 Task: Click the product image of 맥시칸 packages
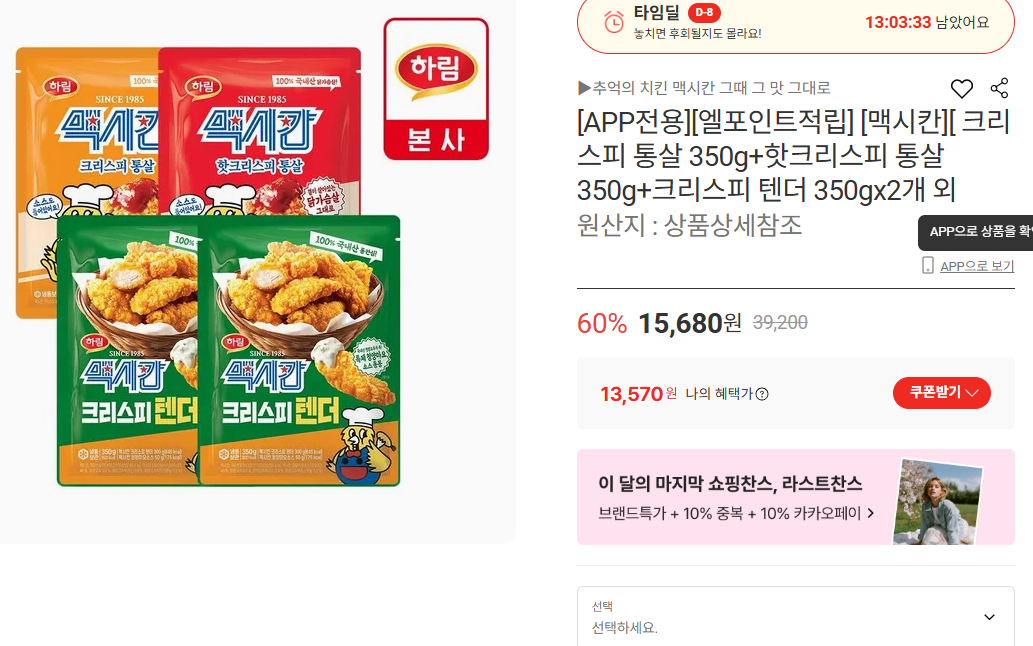208,267
